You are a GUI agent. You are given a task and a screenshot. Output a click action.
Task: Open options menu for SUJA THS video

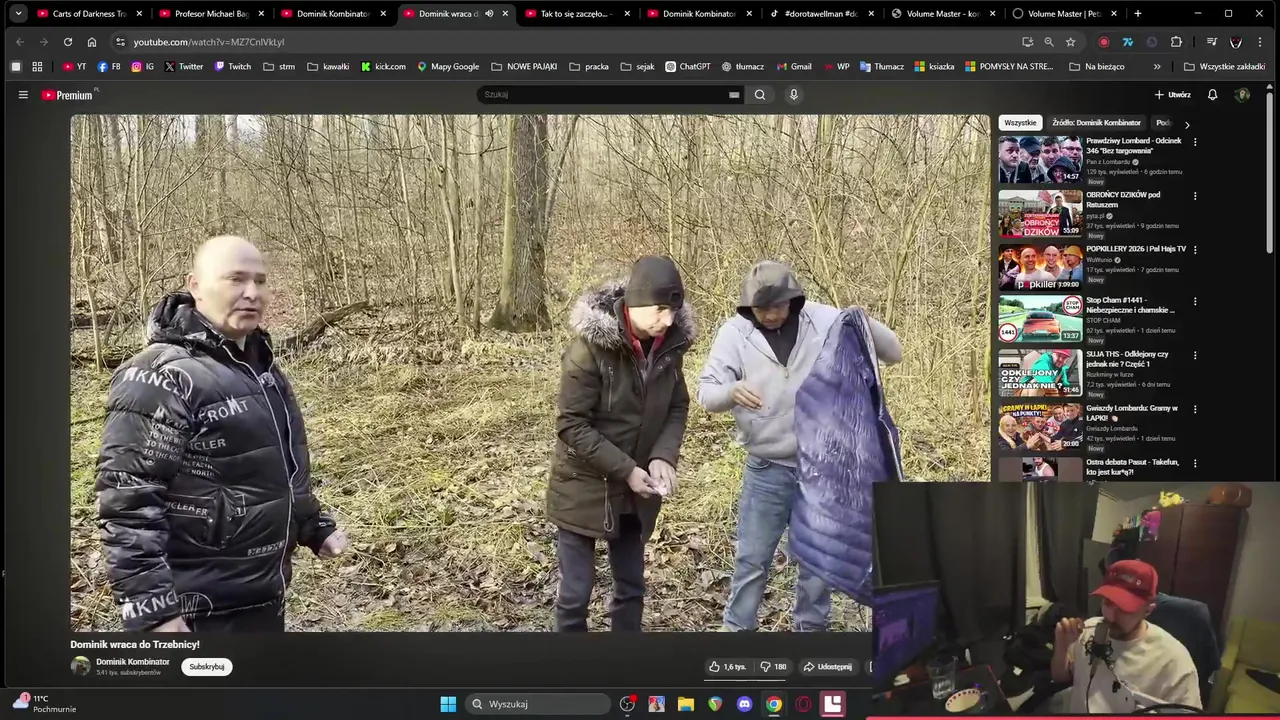tap(1195, 356)
